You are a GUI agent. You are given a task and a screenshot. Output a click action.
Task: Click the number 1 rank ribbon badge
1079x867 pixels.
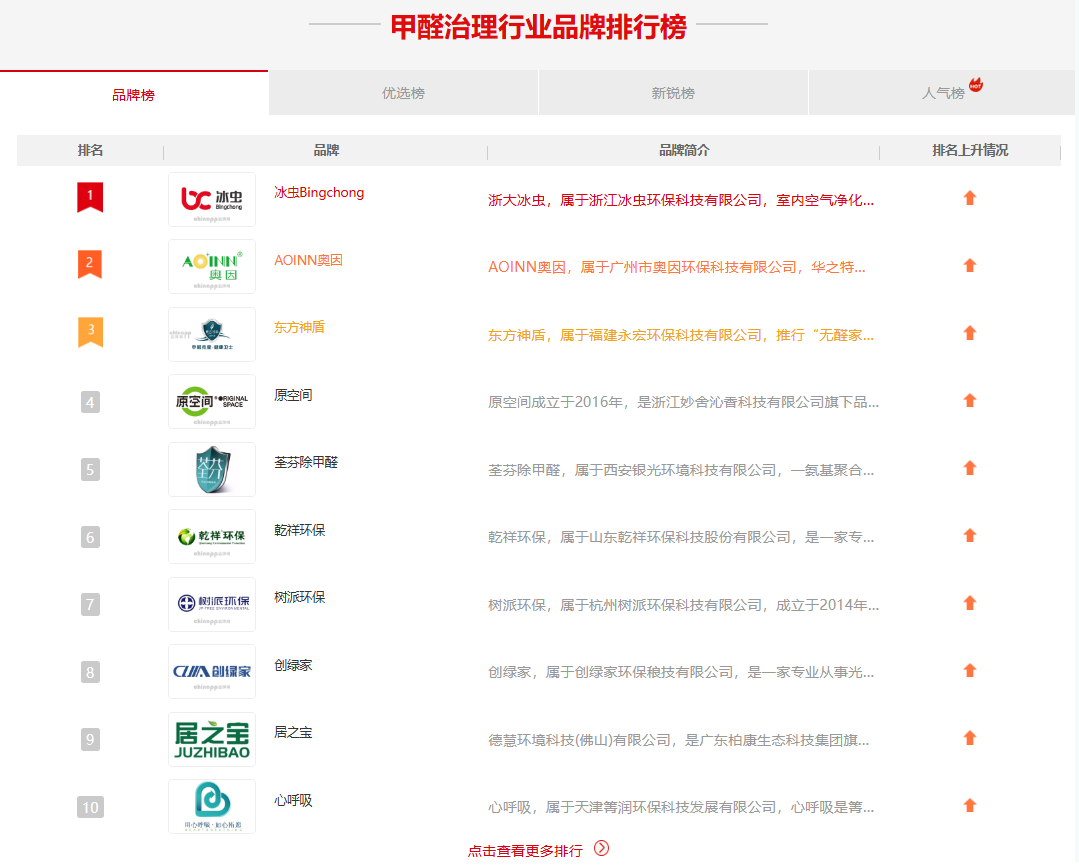click(90, 197)
